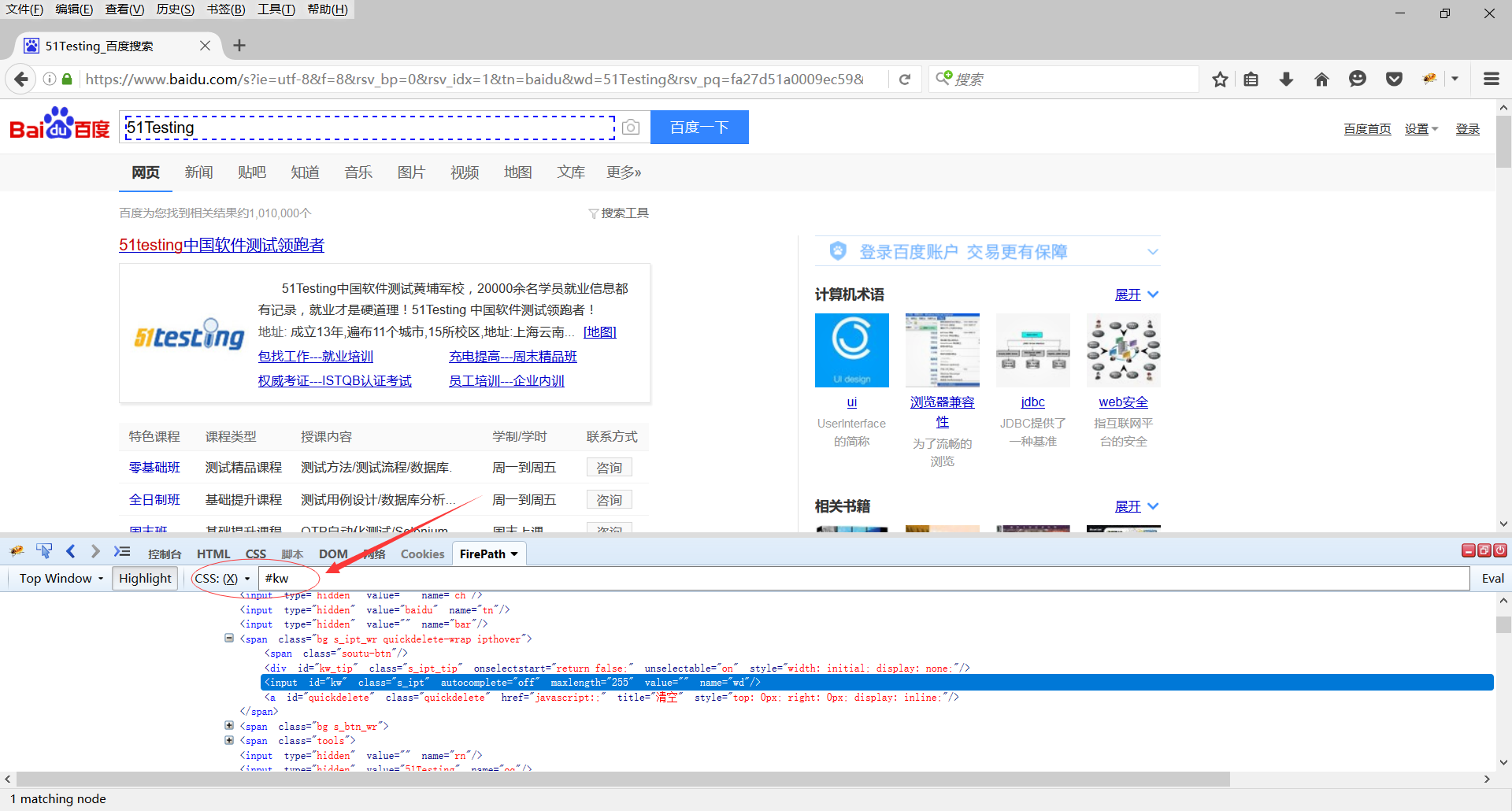
Task: Collapse the span bg s_ipt_wr tree node
Action: tap(229, 639)
